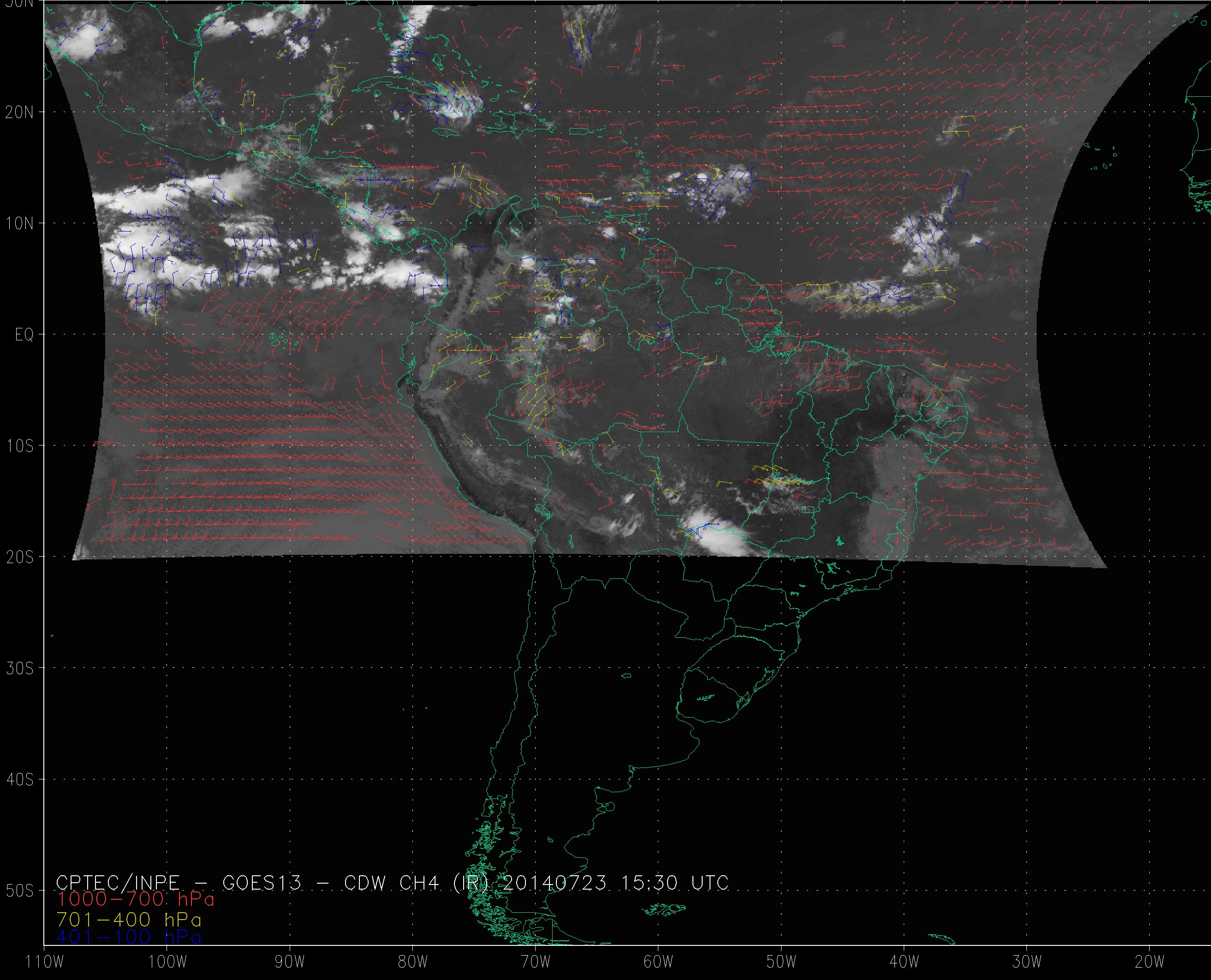Click the 701-400 hPa yellow legend entry
This screenshot has height=980, width=1211.
coord(129,920)
